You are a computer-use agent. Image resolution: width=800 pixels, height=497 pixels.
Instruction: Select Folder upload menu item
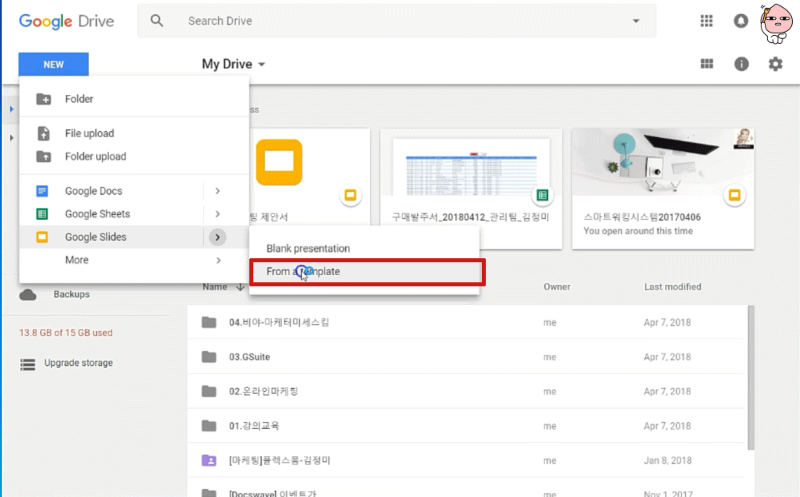[x=134, y=156]
